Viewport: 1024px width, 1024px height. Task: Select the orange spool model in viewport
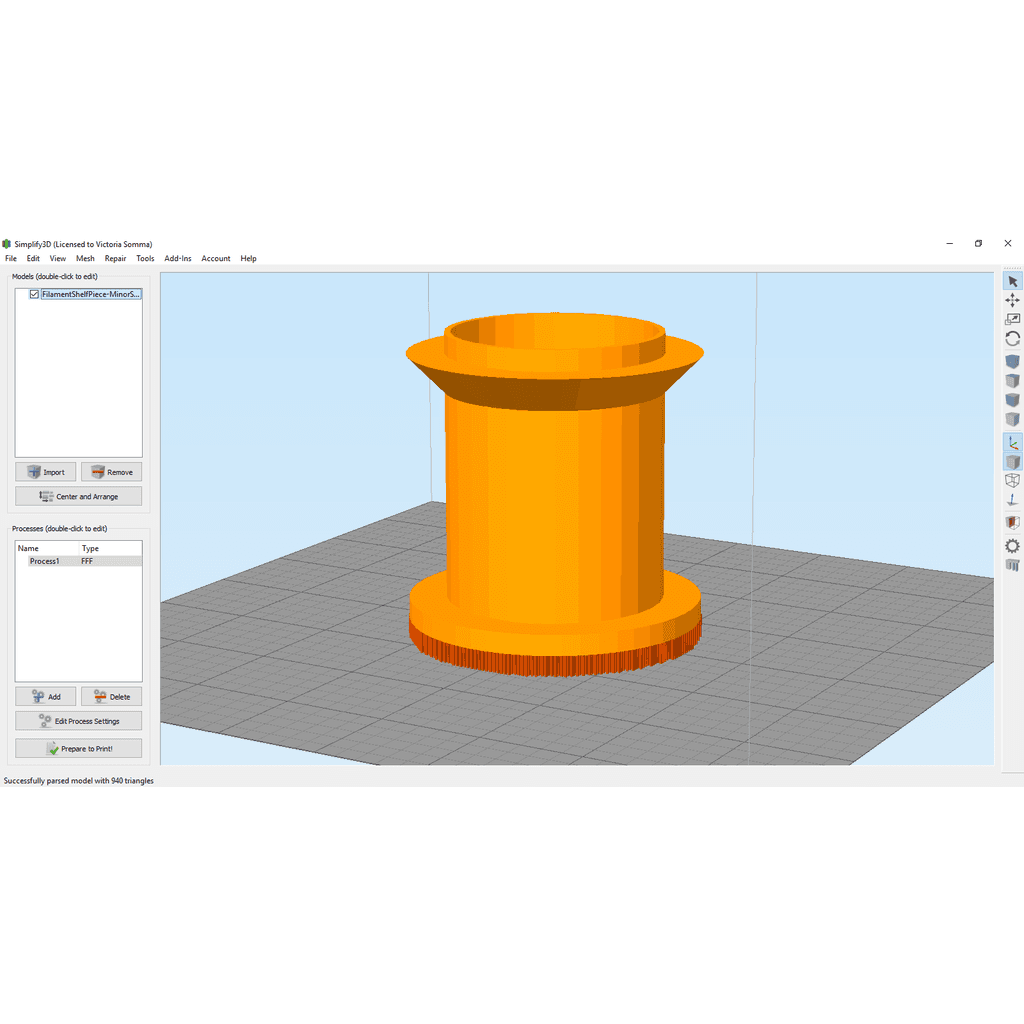[554, 496]
